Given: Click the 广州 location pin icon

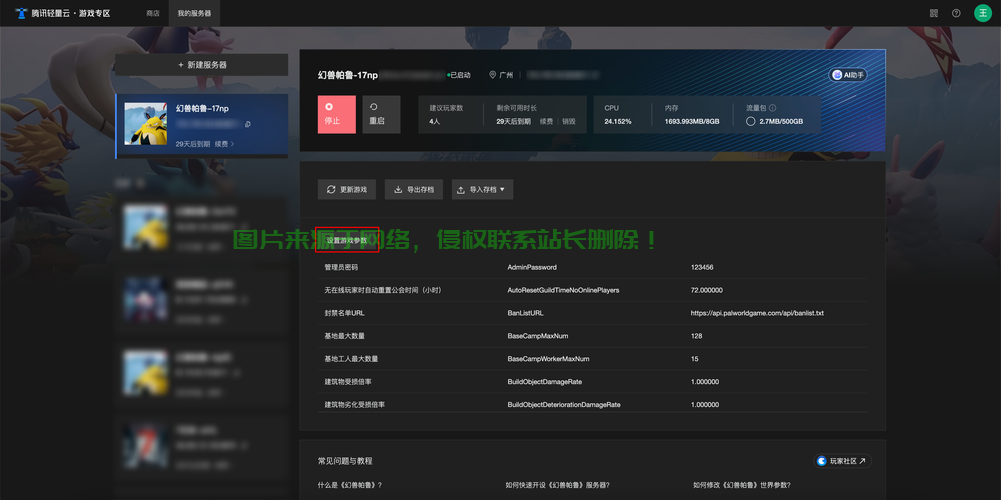Looking at the screenshot, I should (492, 75).
